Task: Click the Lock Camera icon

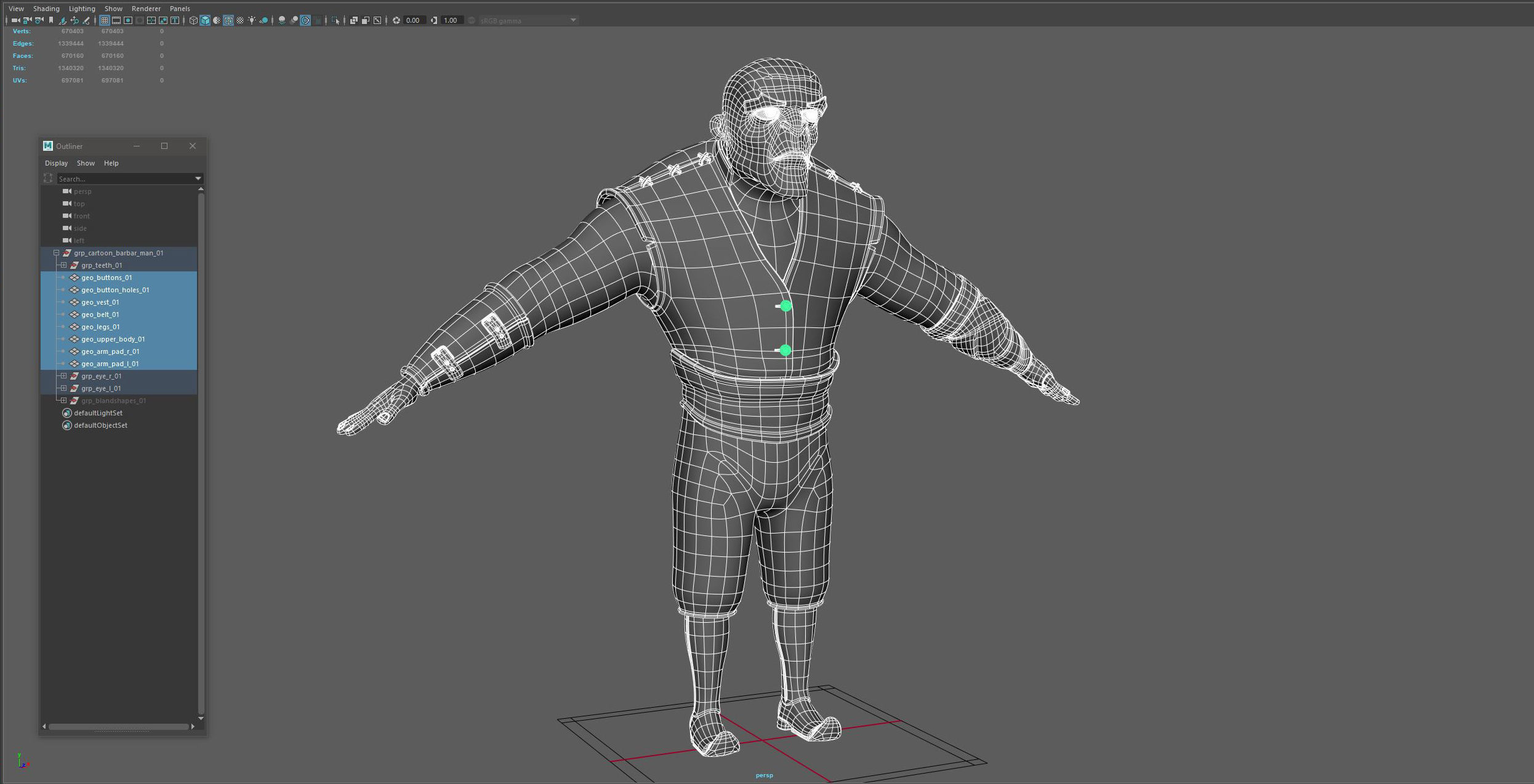Action: coord(27,20)
